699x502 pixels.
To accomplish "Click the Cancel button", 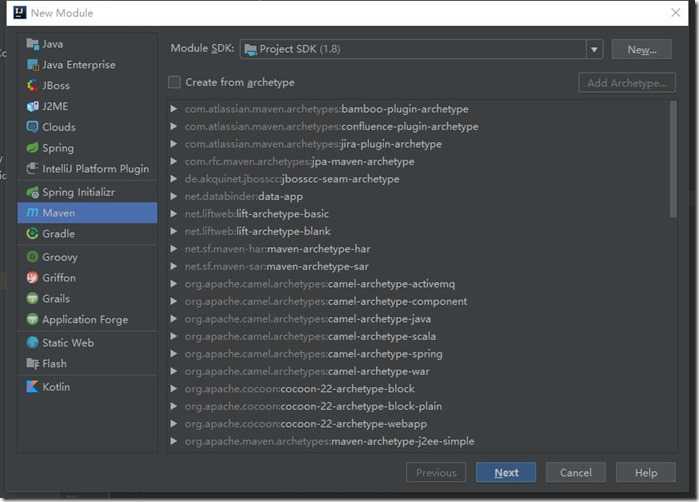I will tap(576, 473).
